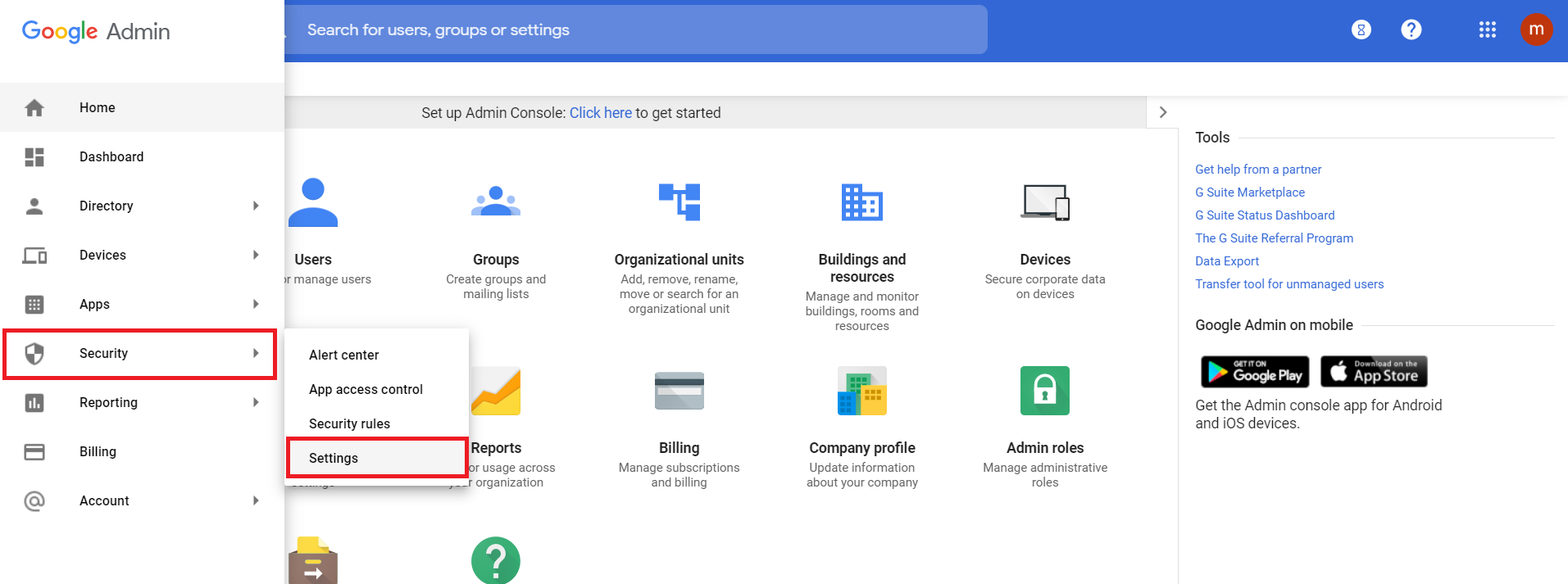Click the Home icon in sidebar
This screenshot has height=584, width=1568.
click(x=34, y=107)
